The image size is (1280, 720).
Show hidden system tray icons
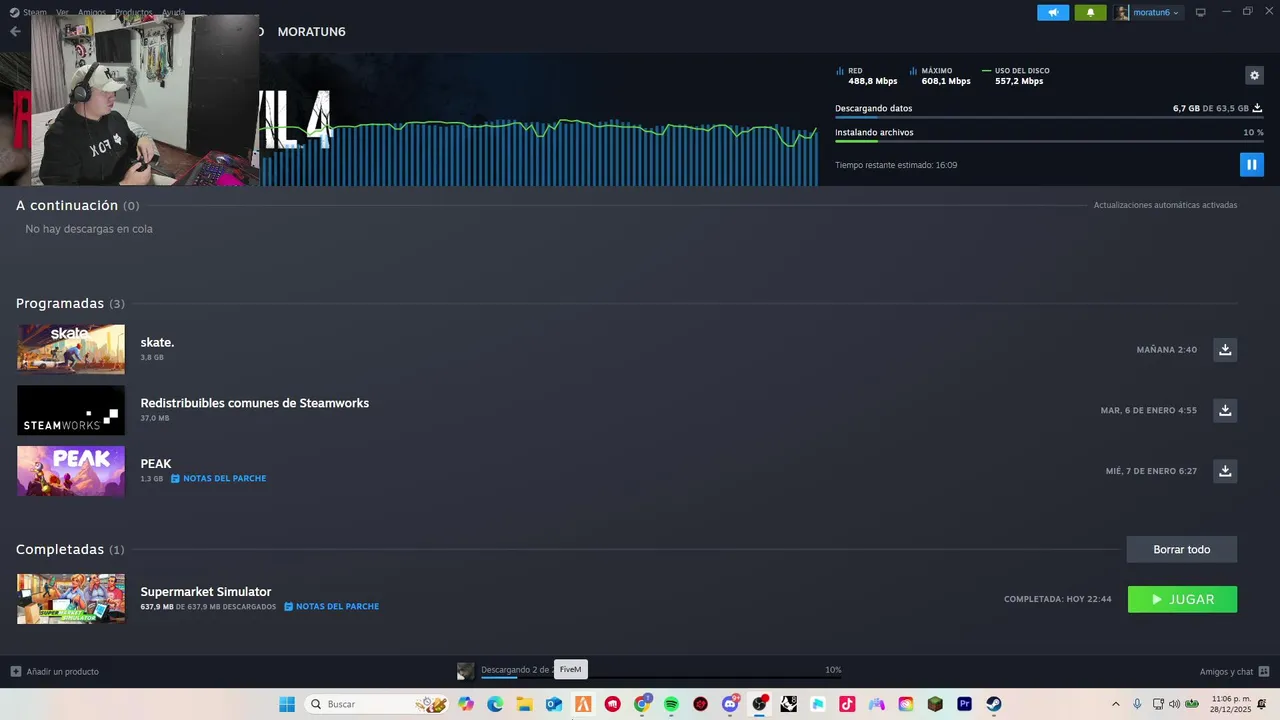[x=1116, y=704]
